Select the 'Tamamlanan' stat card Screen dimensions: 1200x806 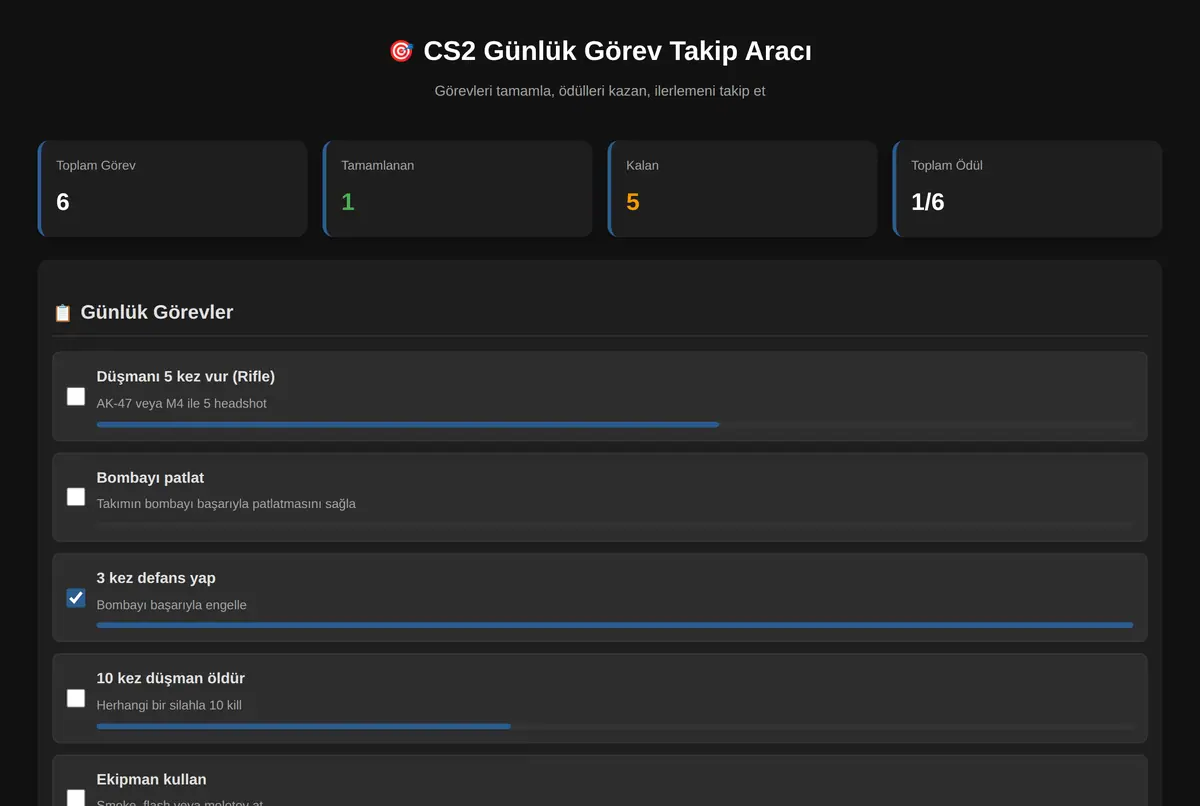coord(457,188)
